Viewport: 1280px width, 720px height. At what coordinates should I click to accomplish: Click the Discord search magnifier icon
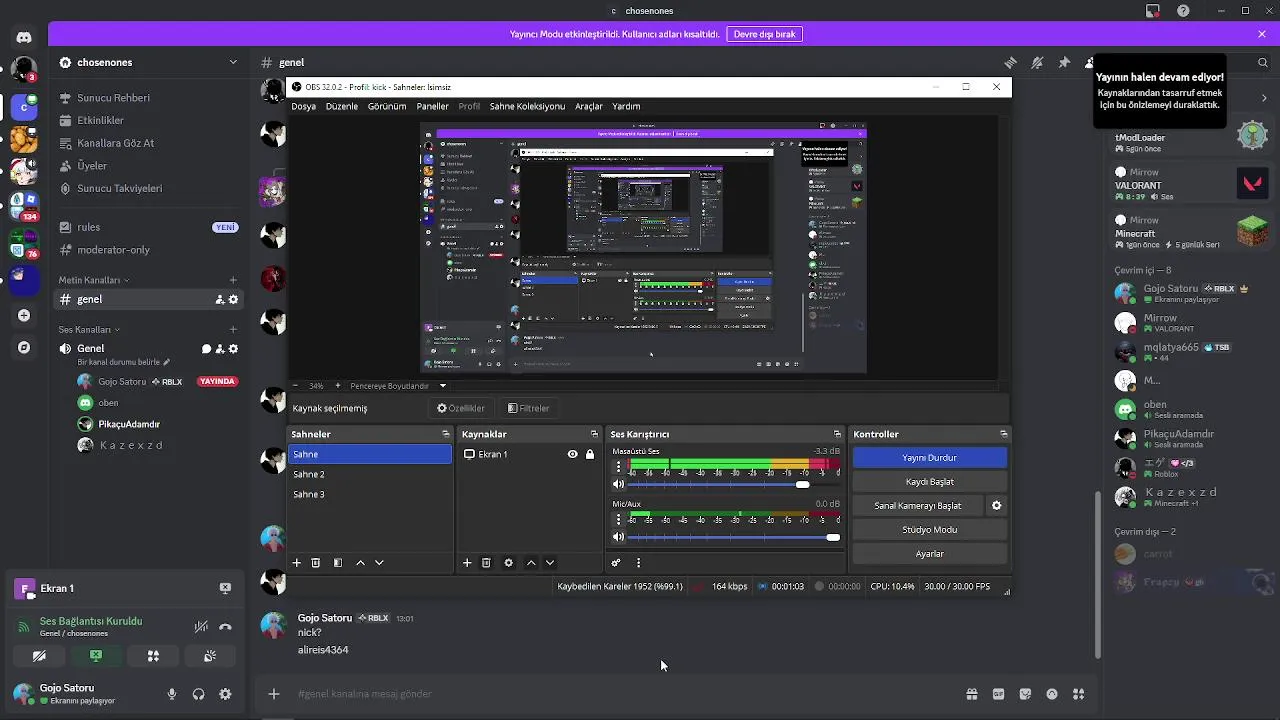click(x=1263, y=62)
